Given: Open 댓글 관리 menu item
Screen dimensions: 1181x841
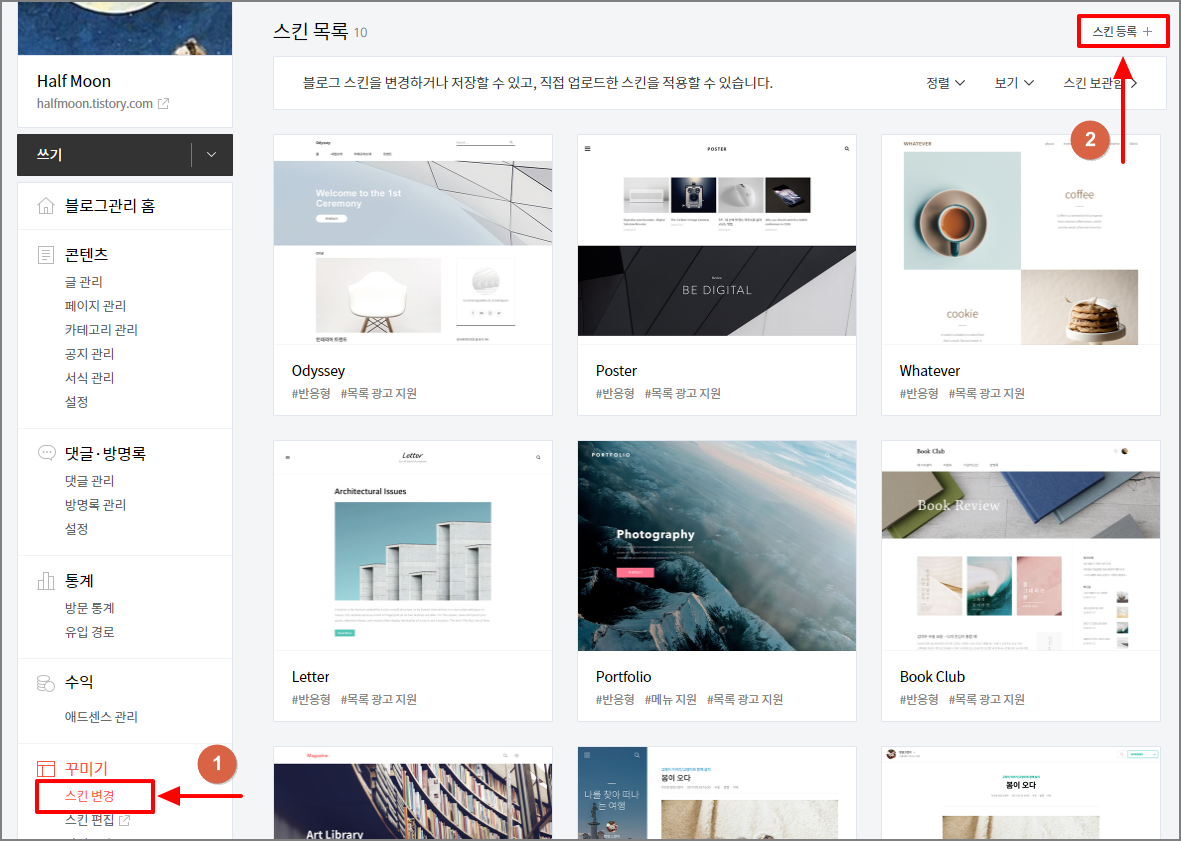Looking at the screenshot, I should click(x=90, y=480).
